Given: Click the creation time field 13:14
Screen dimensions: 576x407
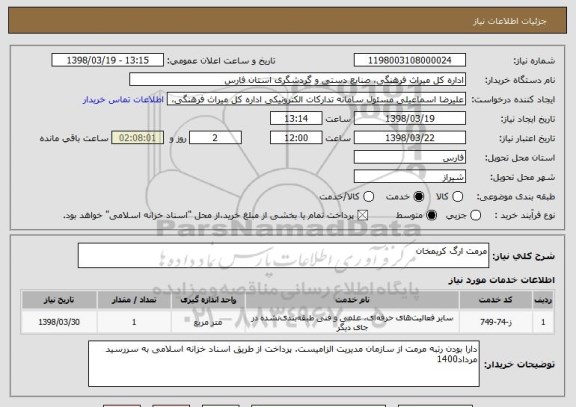Looking at the screenshot, I should point(296,119).
